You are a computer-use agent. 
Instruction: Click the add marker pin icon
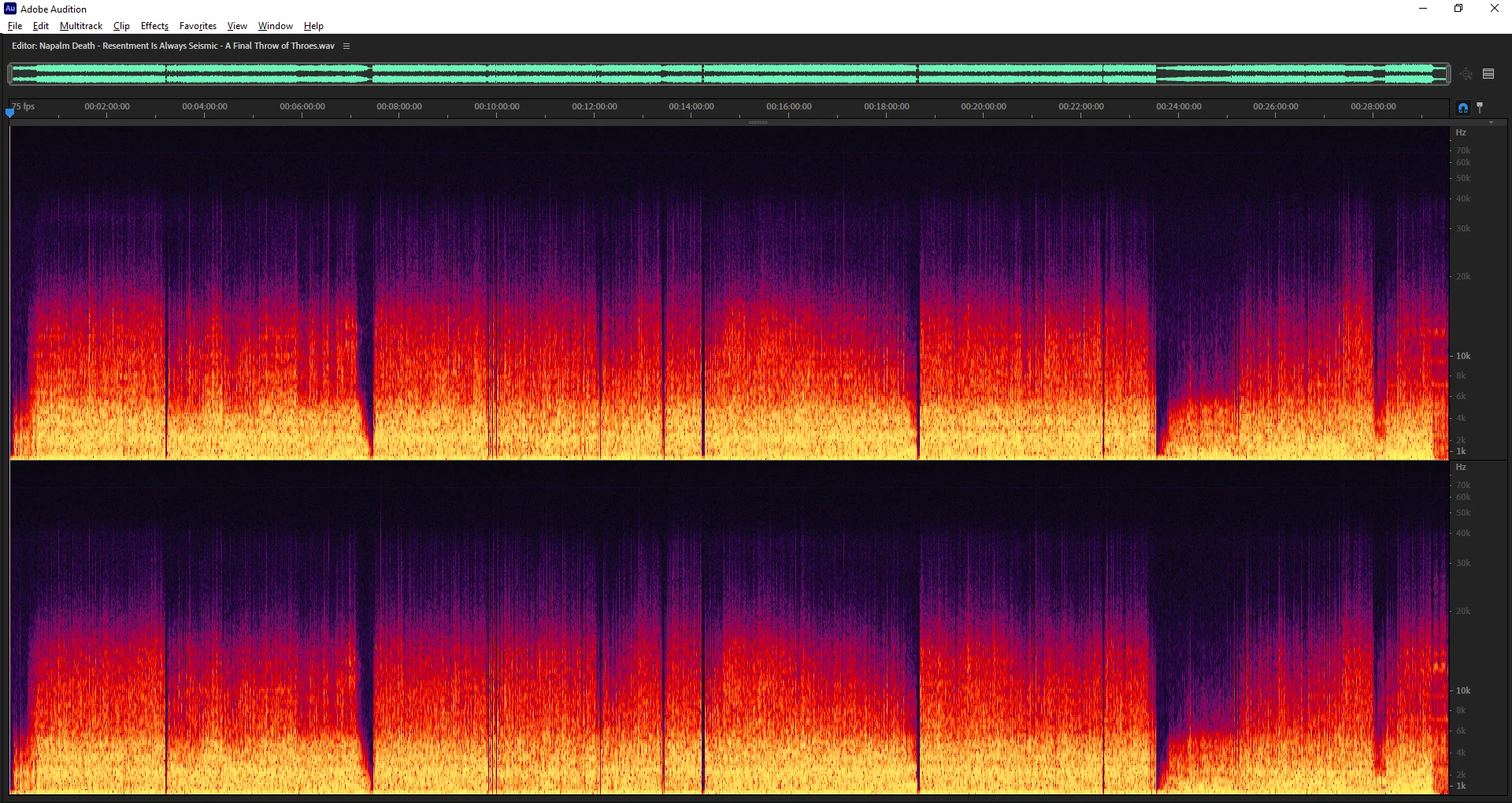coord(1480,107)
